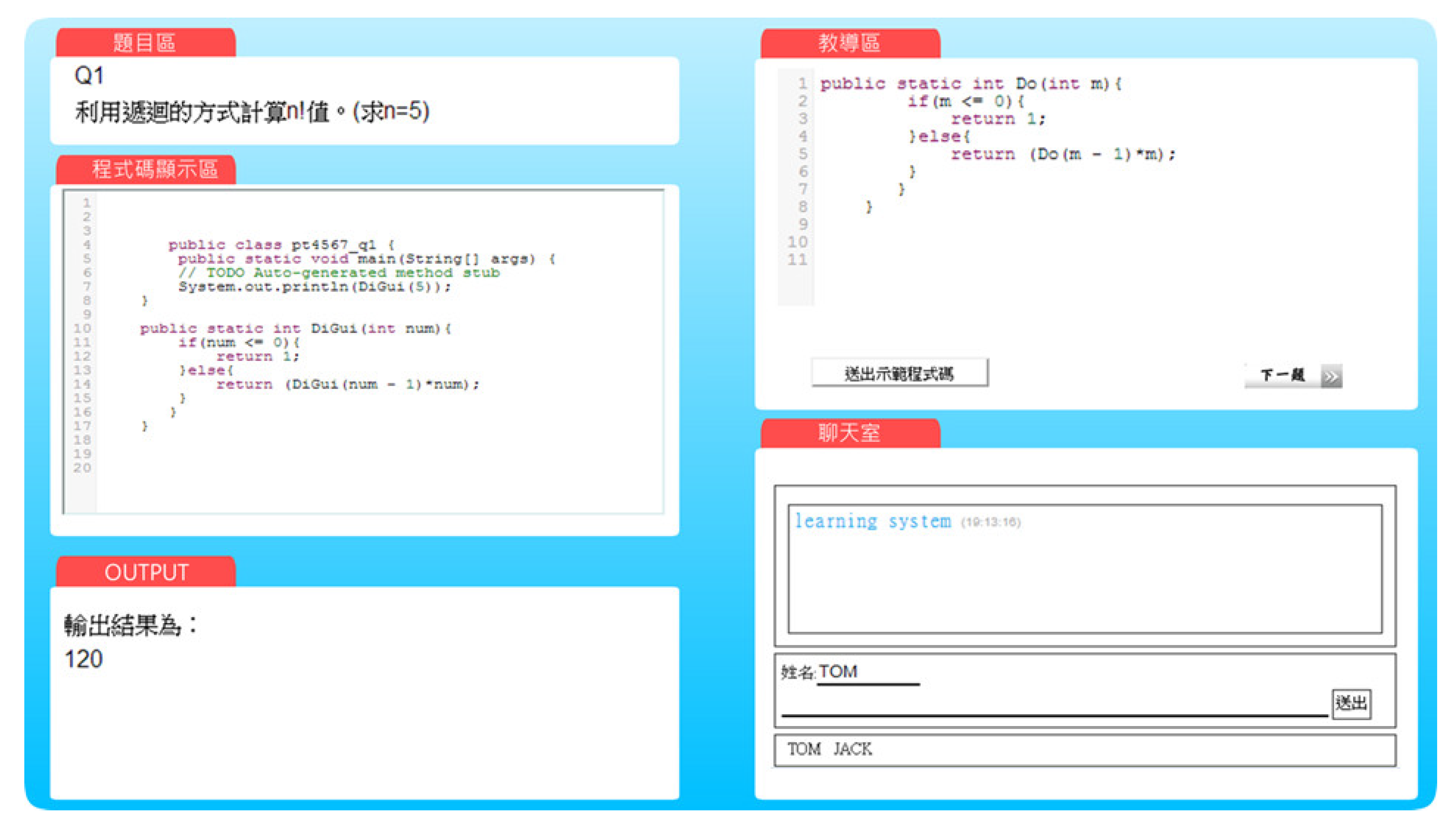
Task: Click the Do method declaration in teaching code
Action: pos(970,84)
